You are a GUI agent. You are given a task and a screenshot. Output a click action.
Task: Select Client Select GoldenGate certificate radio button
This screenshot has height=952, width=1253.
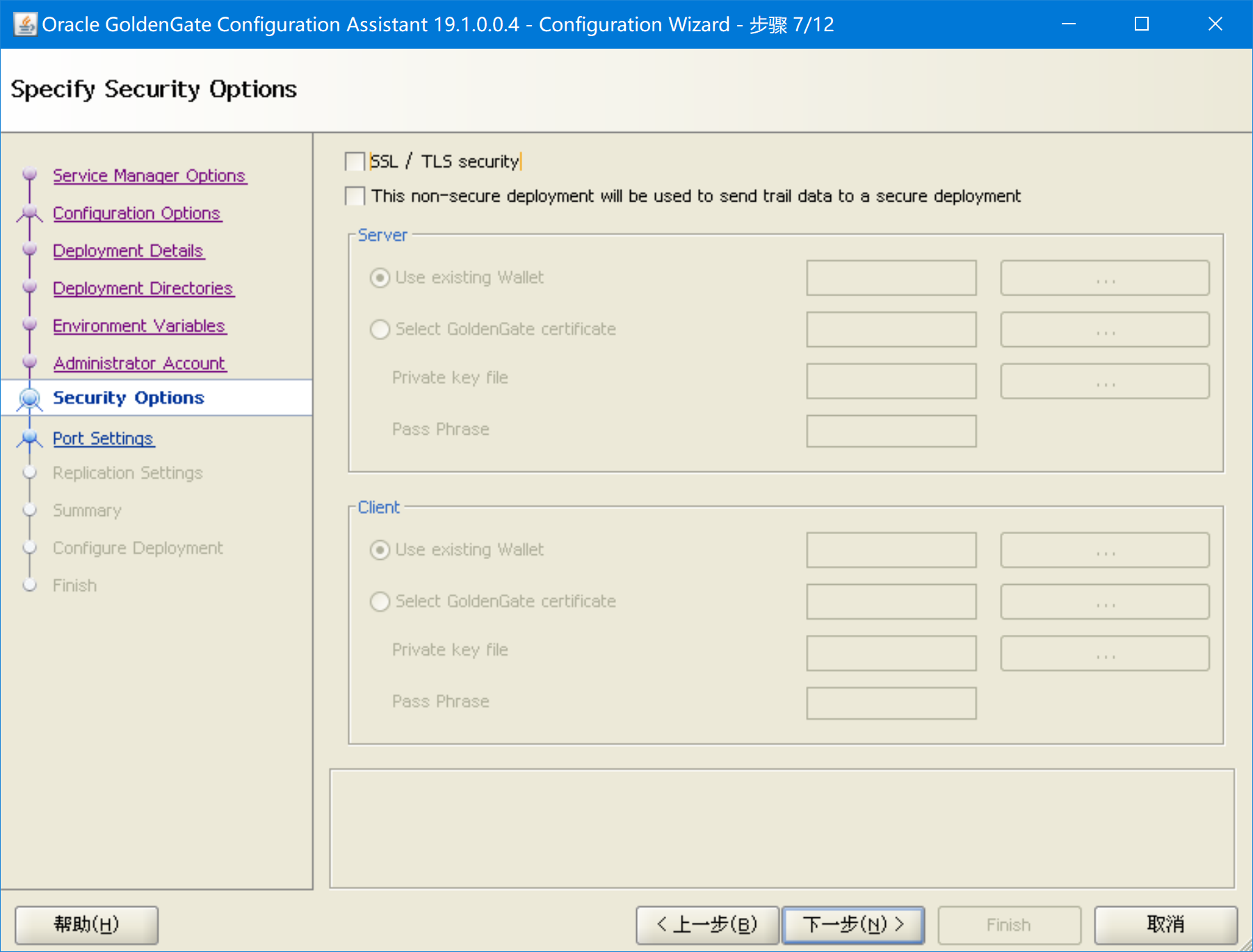click(380, 601)
